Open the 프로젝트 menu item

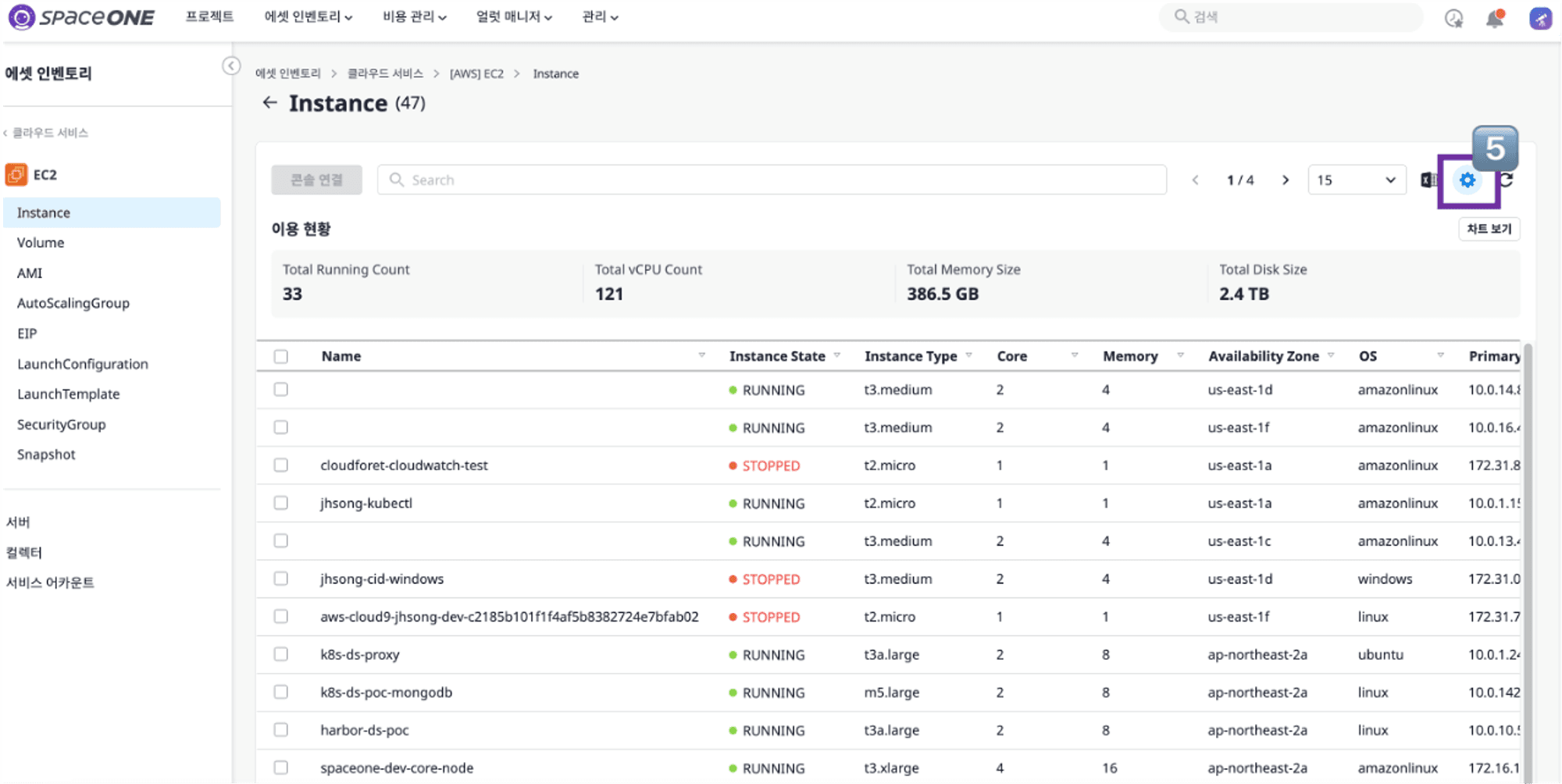point(209,16)
